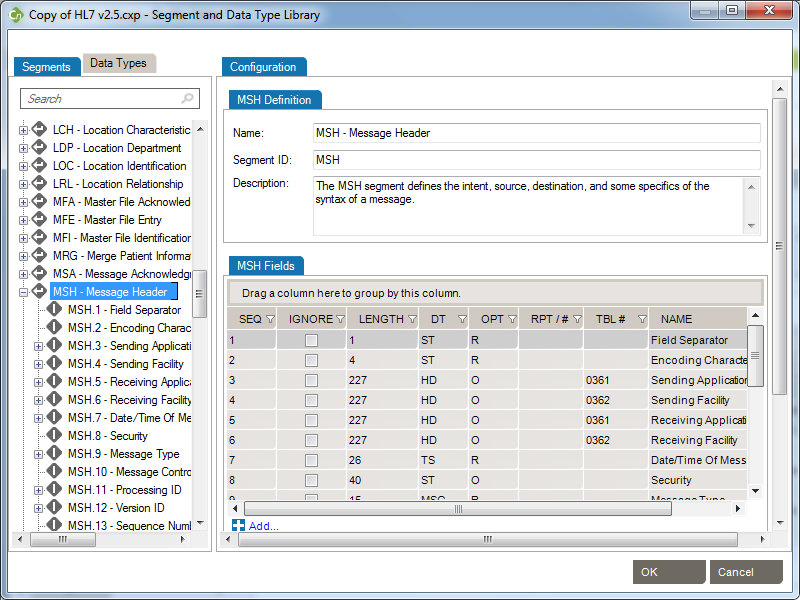Click the search magnifier icon
Viewport: 800px width, 600px height.
[187, 98]
